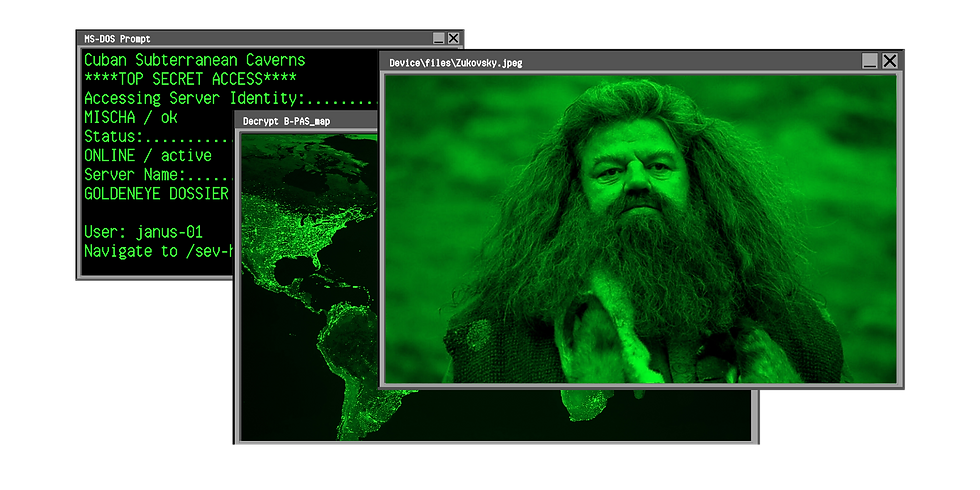Screen dimensions: 980x490
Task: Close the MS-DOS Prompt window
Action: click(x=453, y=39)
